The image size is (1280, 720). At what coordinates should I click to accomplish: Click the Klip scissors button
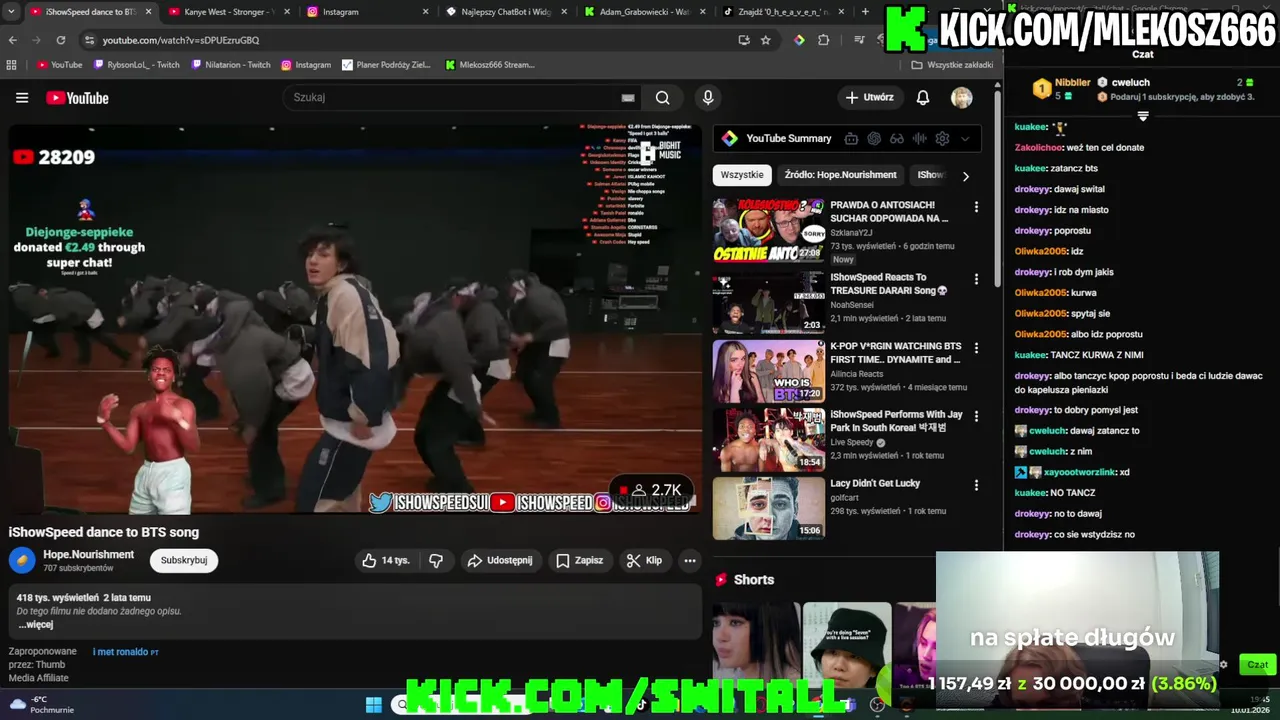click(644, 561)
